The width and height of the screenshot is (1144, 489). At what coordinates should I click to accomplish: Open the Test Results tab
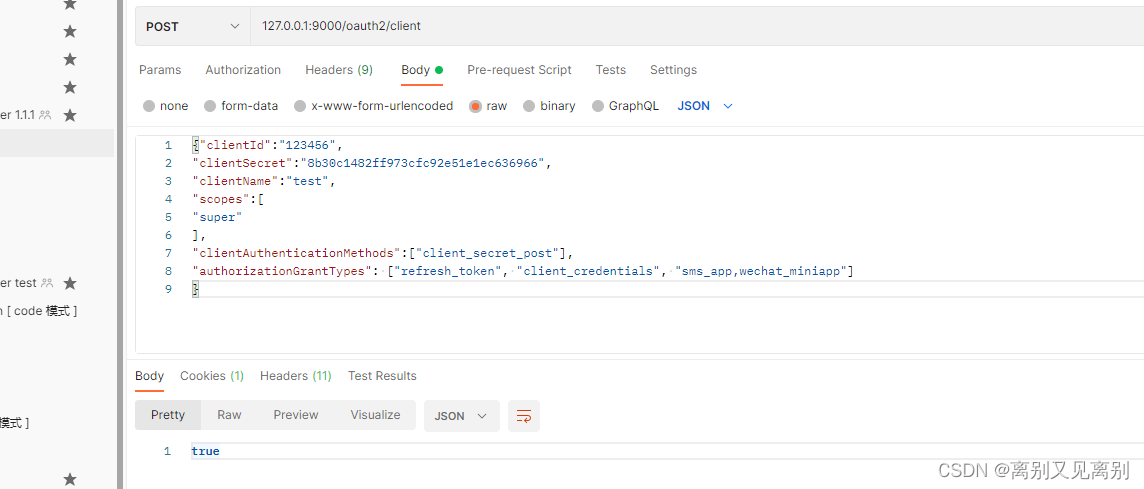click(382, 376)
